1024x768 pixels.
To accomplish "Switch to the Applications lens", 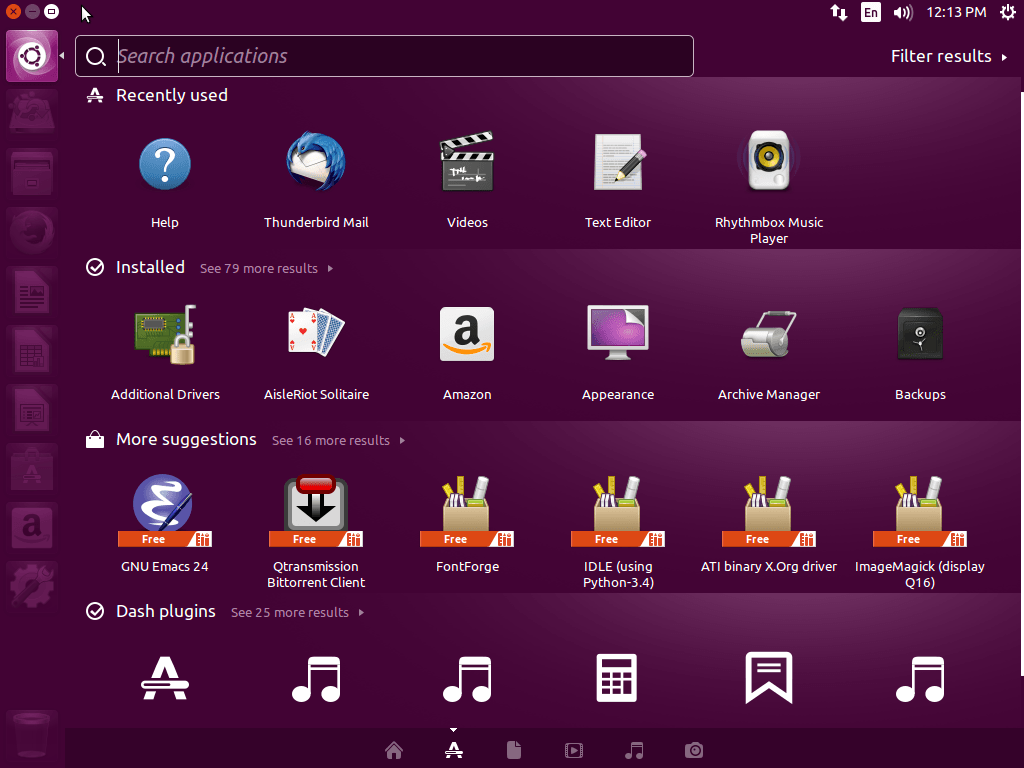I will [454, 750].
